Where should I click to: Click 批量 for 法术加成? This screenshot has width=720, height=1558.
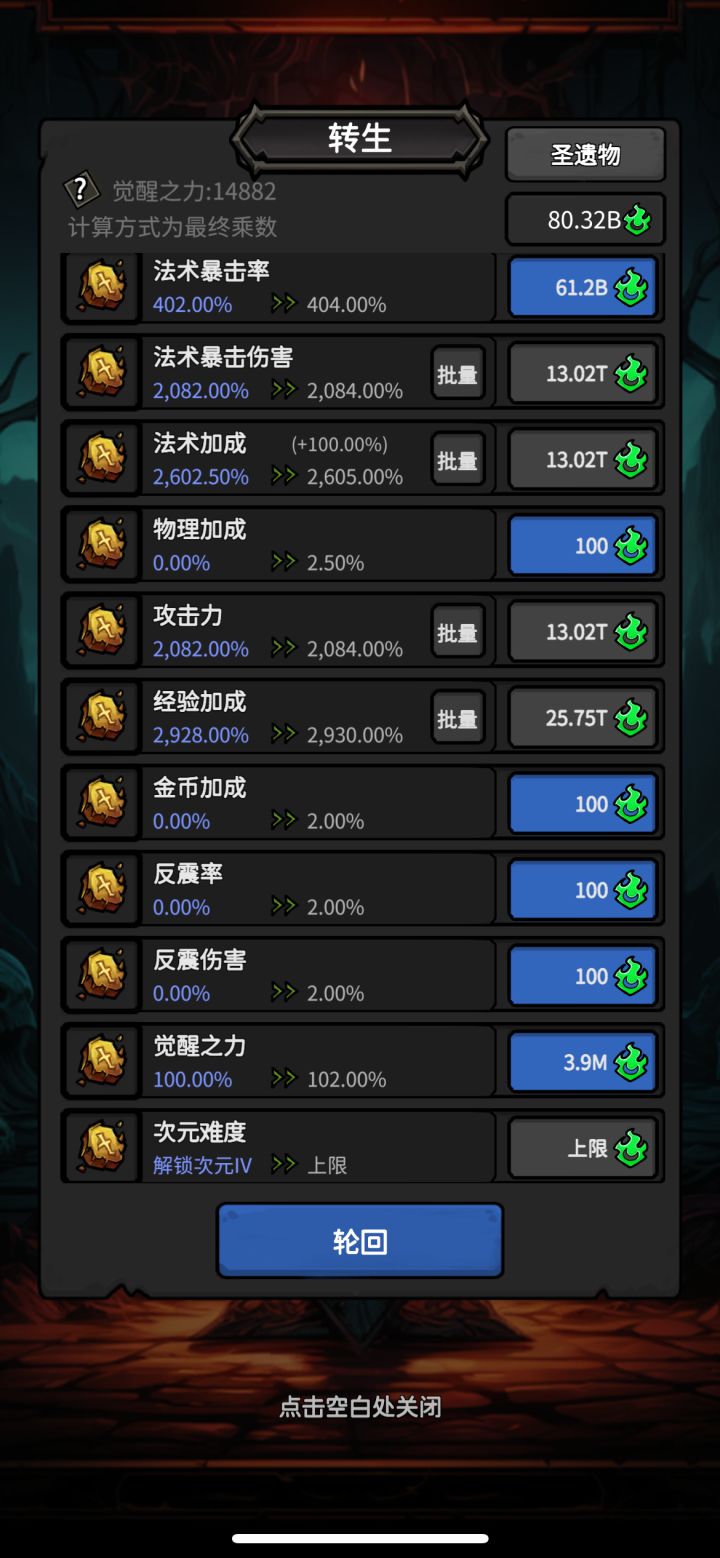click(458, 460)
